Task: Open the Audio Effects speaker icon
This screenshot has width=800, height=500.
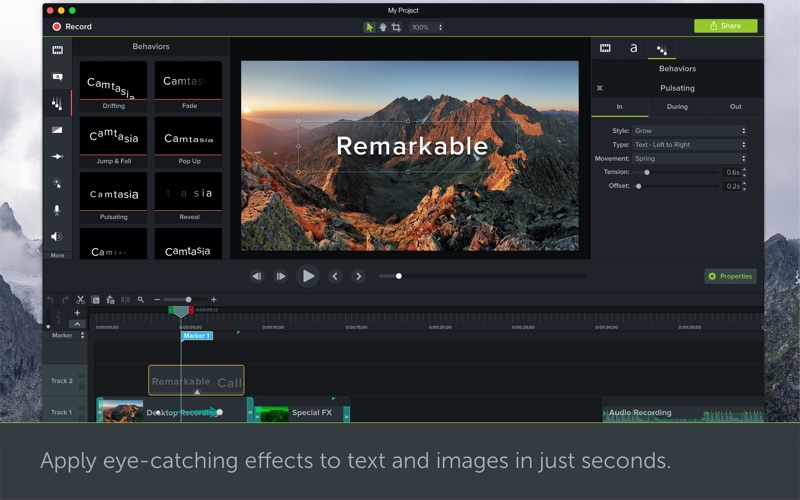Action: pyautogui.click(x=57, y=237)
